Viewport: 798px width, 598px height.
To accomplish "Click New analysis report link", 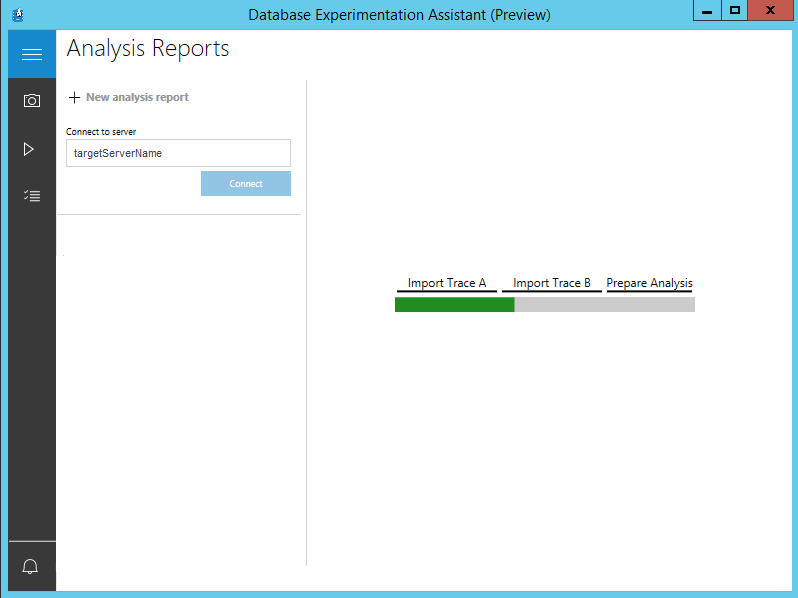I will pyautogui.click(x=137, y=97).
